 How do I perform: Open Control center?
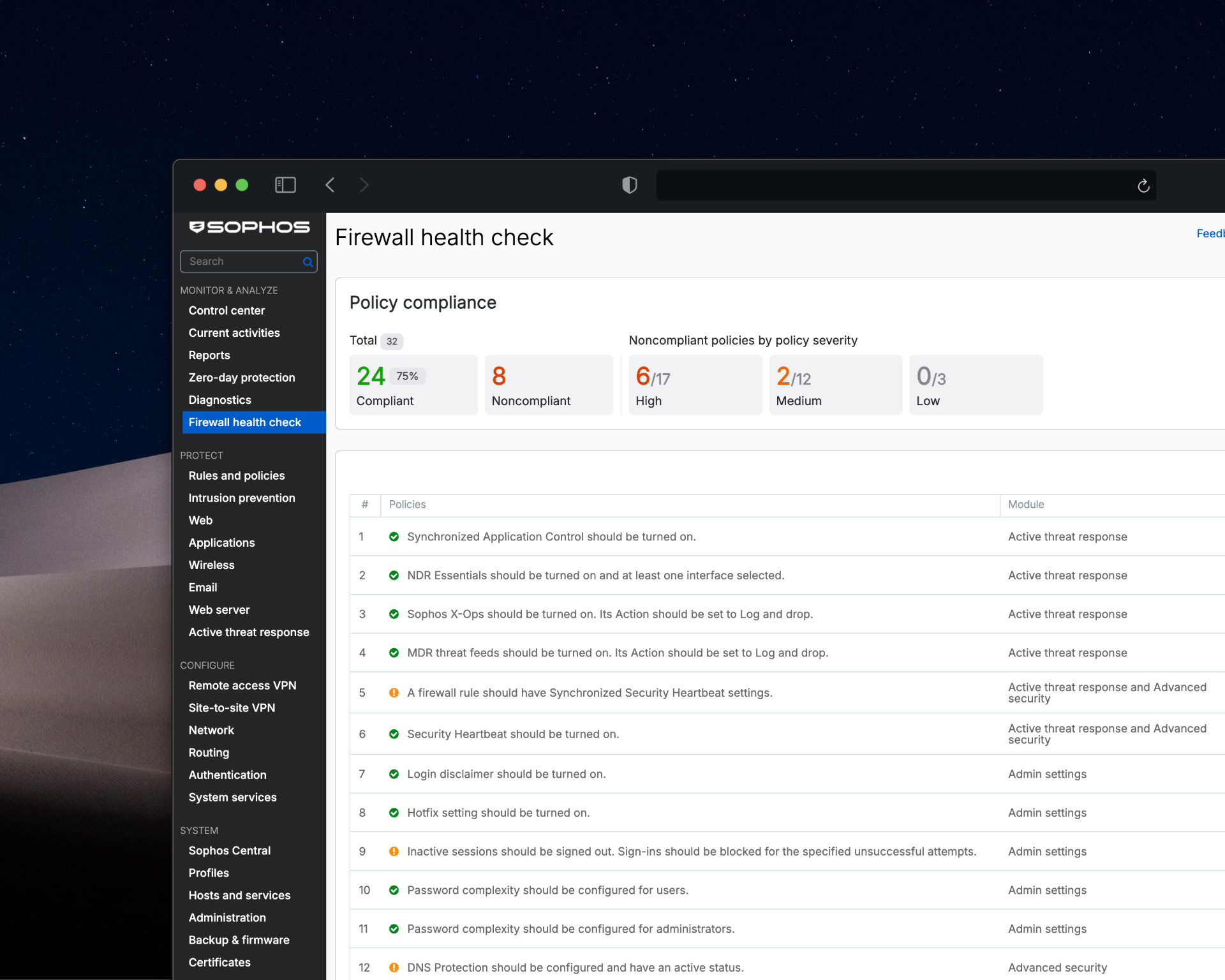tap(226, 311)
